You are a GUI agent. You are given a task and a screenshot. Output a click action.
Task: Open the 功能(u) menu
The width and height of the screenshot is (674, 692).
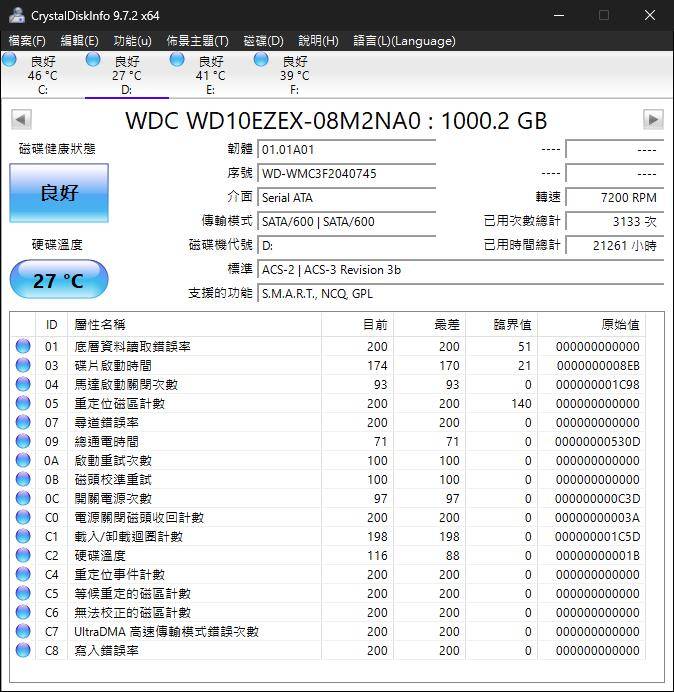(132, 41)
